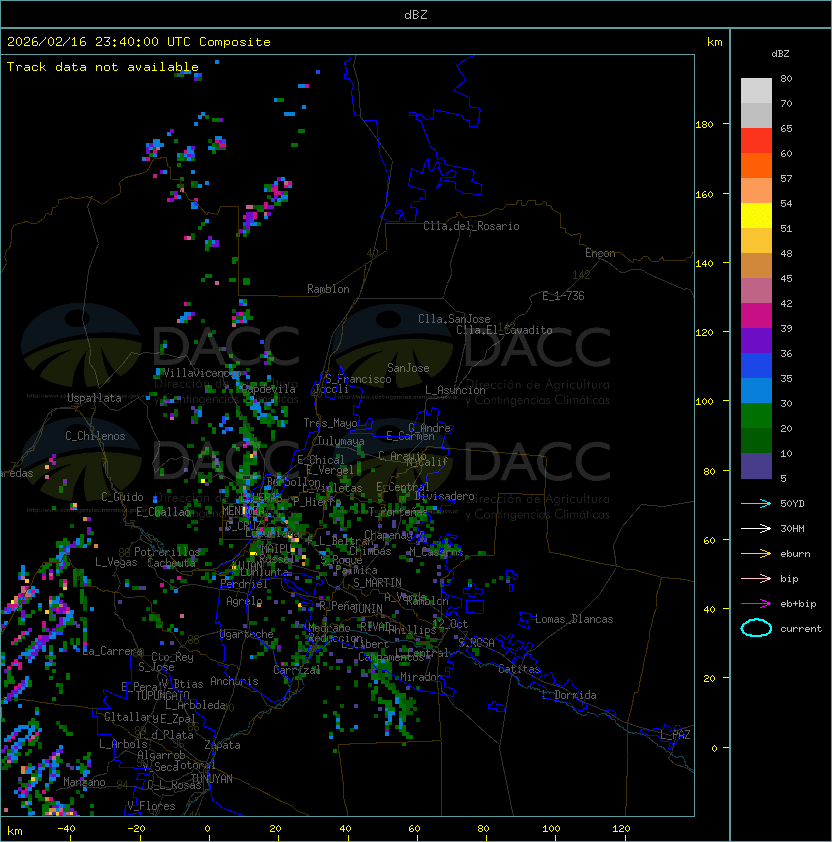Click the 80 dBZ value on color scale

click(x=786, y=78)
